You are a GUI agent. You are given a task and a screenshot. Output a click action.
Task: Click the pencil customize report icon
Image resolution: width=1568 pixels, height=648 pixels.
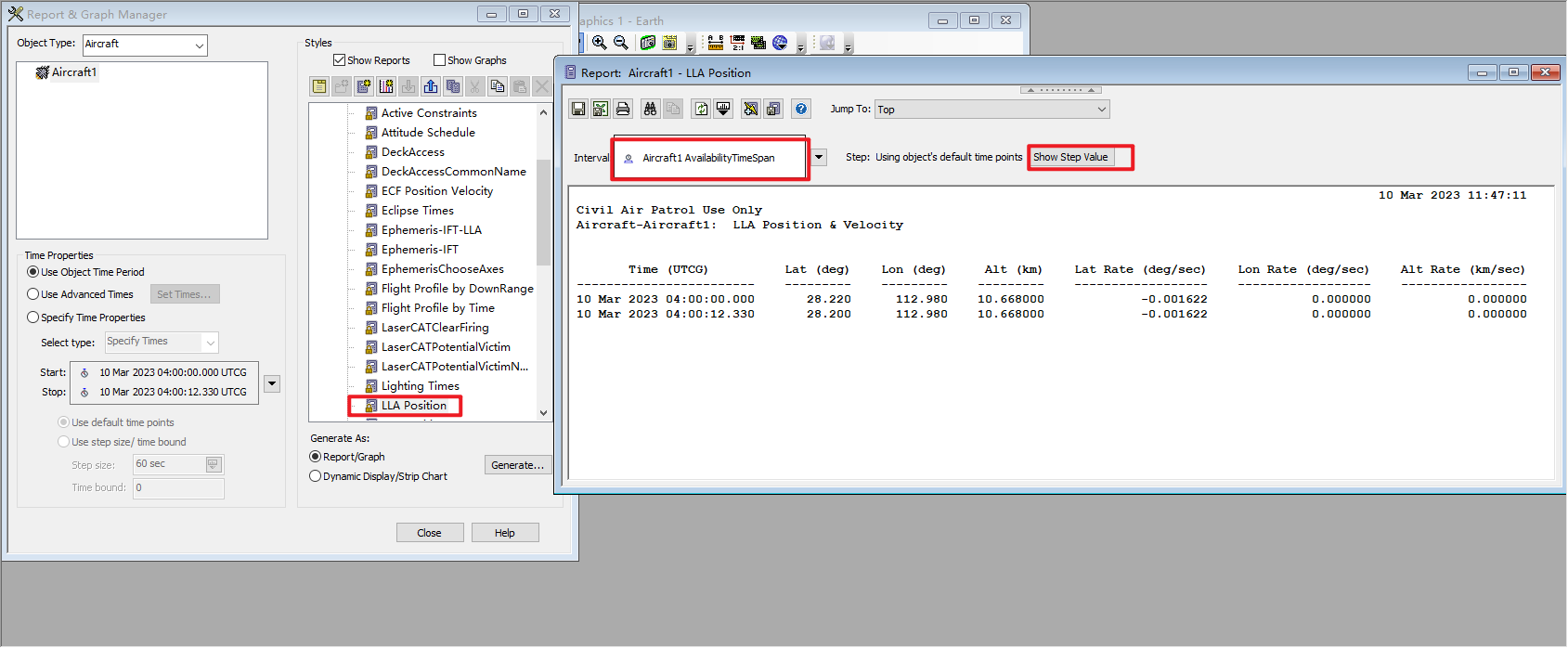coord(751,110)
